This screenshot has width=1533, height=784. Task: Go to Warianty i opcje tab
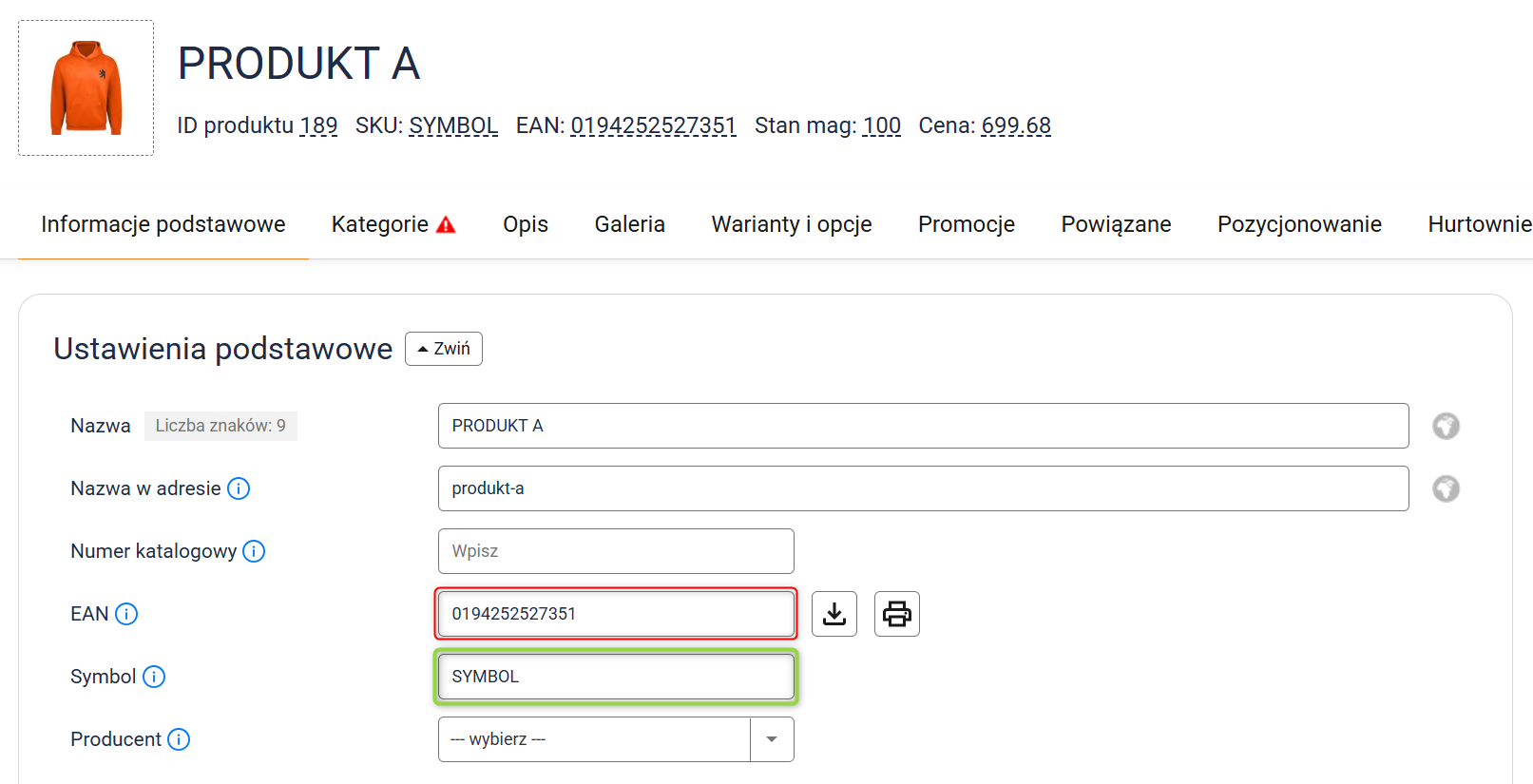791,224
